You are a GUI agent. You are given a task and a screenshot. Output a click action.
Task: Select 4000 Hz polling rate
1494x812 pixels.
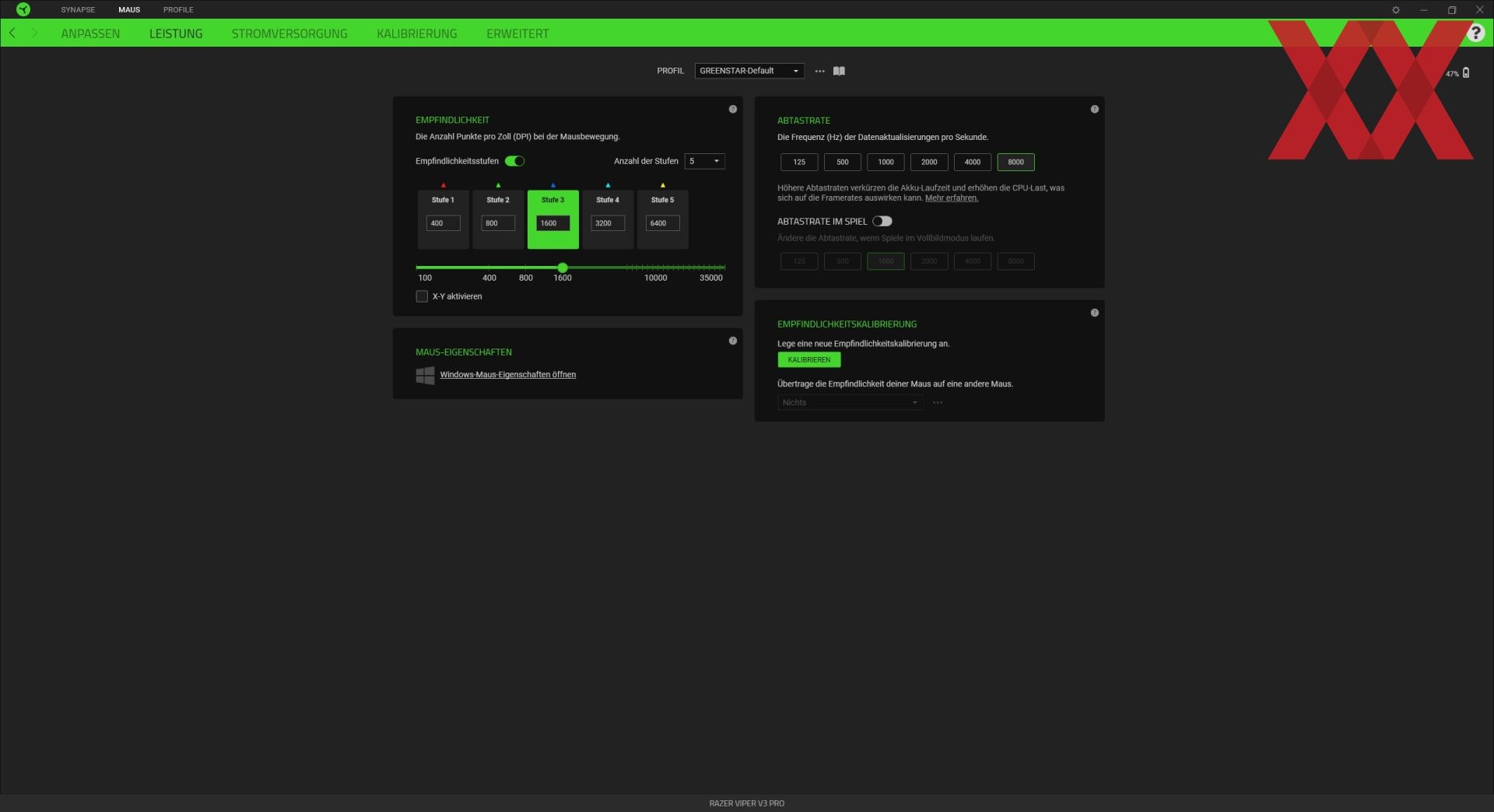click(973, 162)
